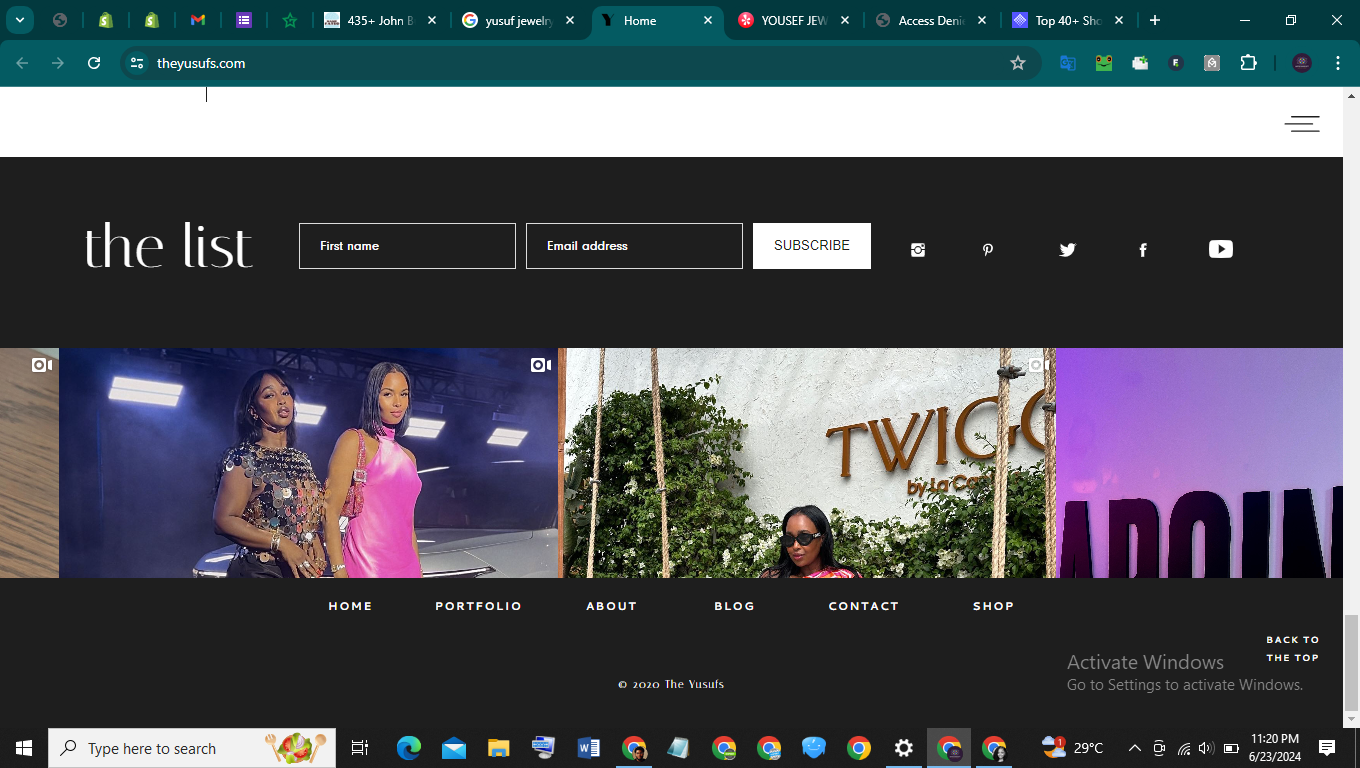The image size is (1360, 768).
Task: Launch Microsoft Edge from the taskbar
Action: [x=408, y=748]
